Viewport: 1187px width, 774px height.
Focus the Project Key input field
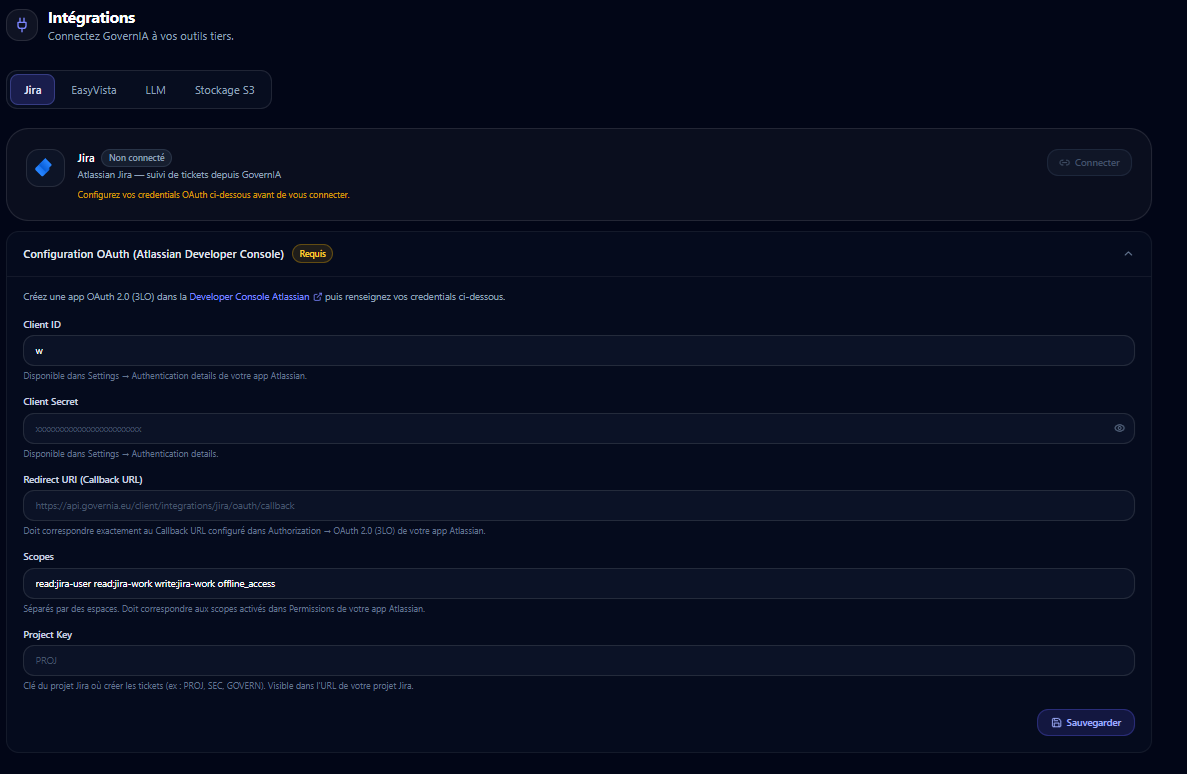pos(578,660)
